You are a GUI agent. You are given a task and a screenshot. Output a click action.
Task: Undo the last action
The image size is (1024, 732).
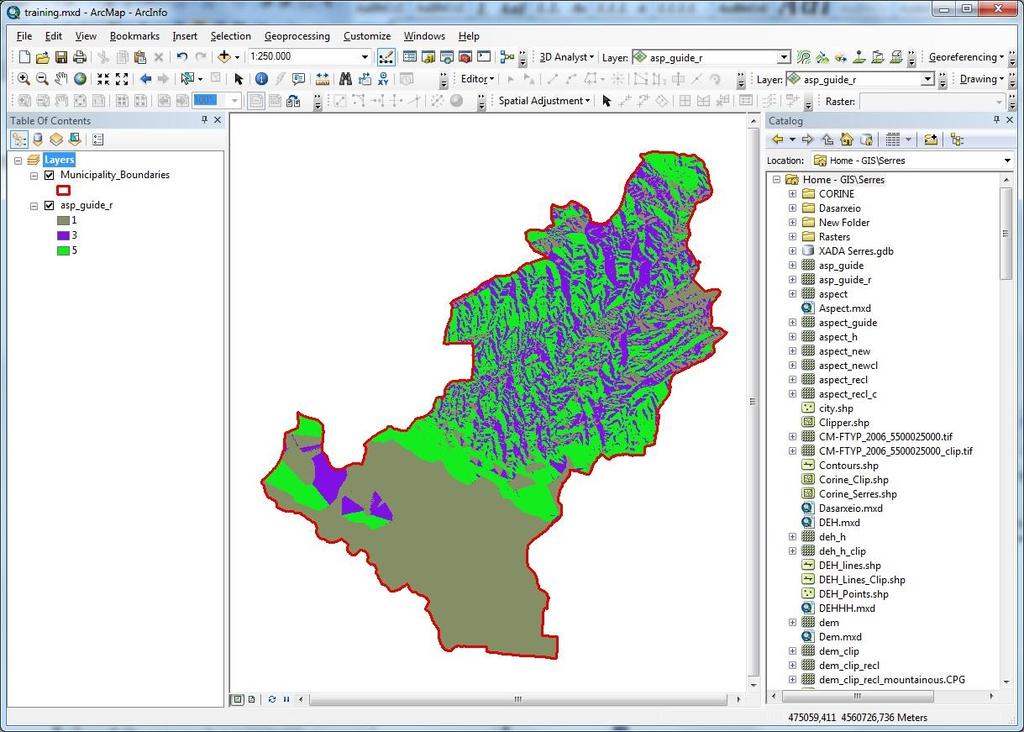182,57
